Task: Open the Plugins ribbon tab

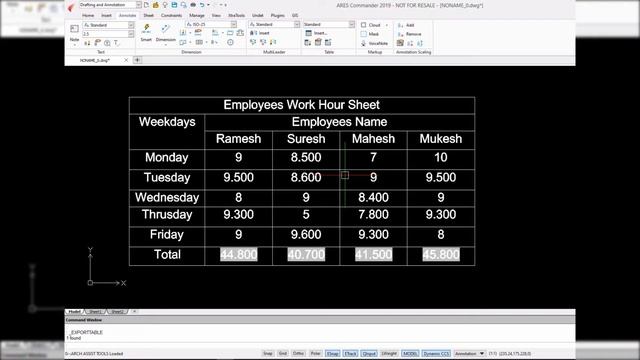Action: (x=278, y=16)
